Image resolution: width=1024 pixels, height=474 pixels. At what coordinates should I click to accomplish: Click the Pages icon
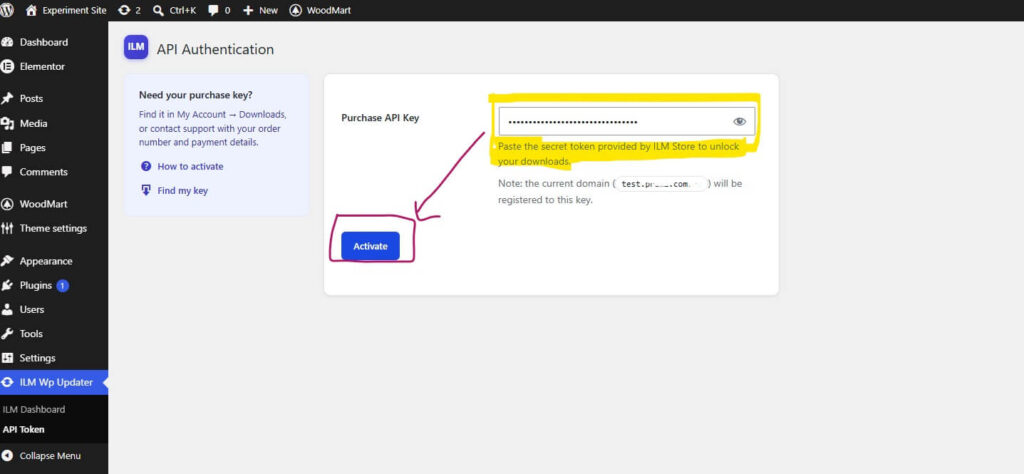coord(7,148)
